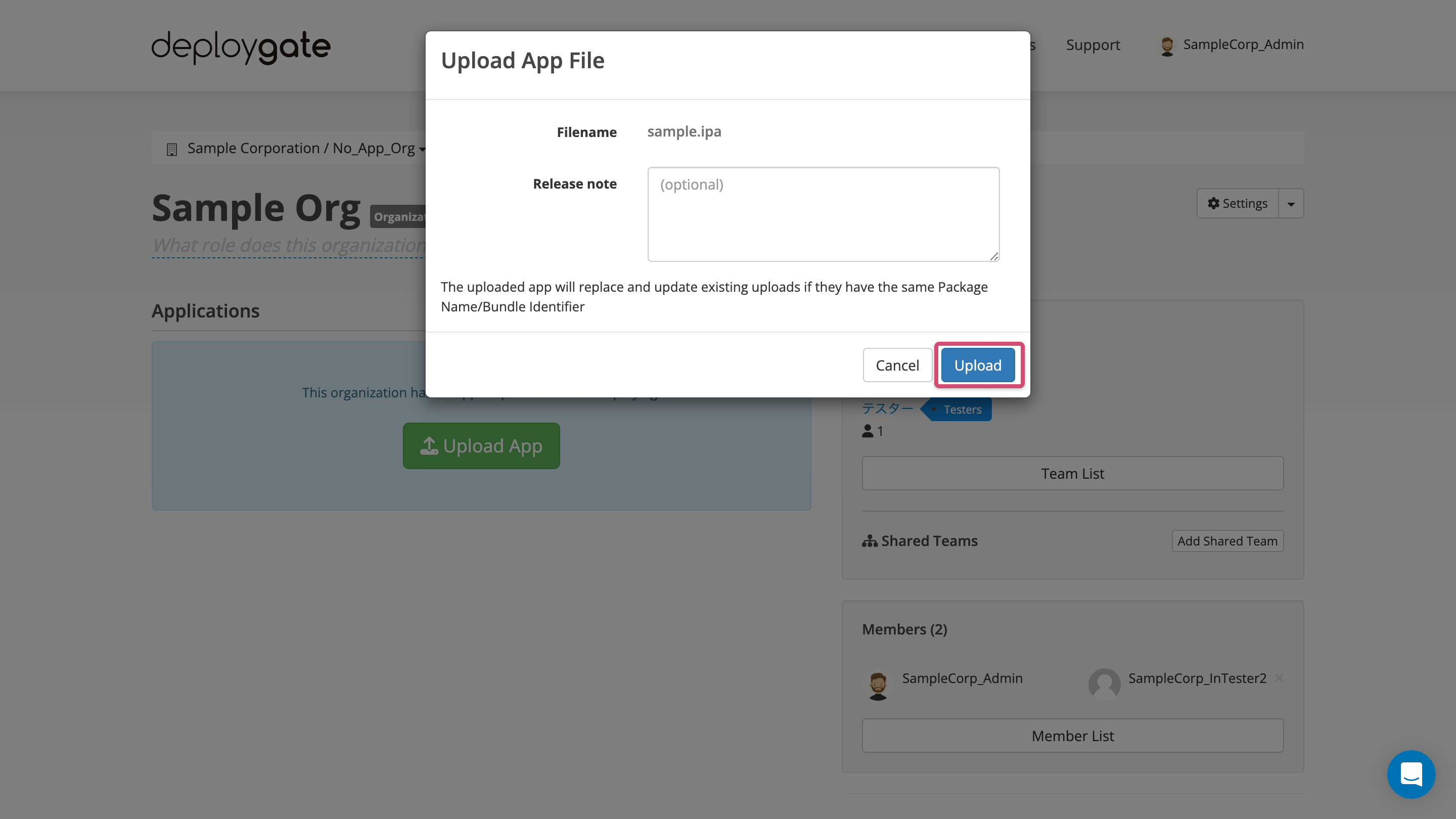This screenshot has width=1456, height=819.
Task: Click the Member List button
Action: point(1072,736)
